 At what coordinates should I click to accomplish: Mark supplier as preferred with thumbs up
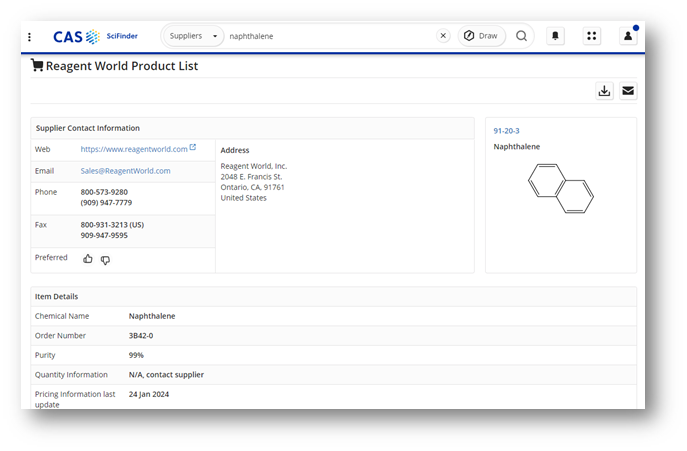[88, 259]
